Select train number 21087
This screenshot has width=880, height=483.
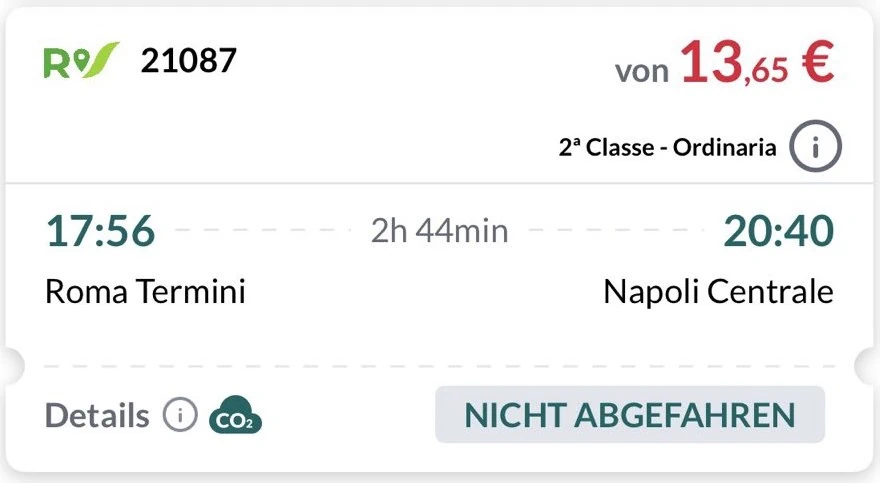pos(189,61)
